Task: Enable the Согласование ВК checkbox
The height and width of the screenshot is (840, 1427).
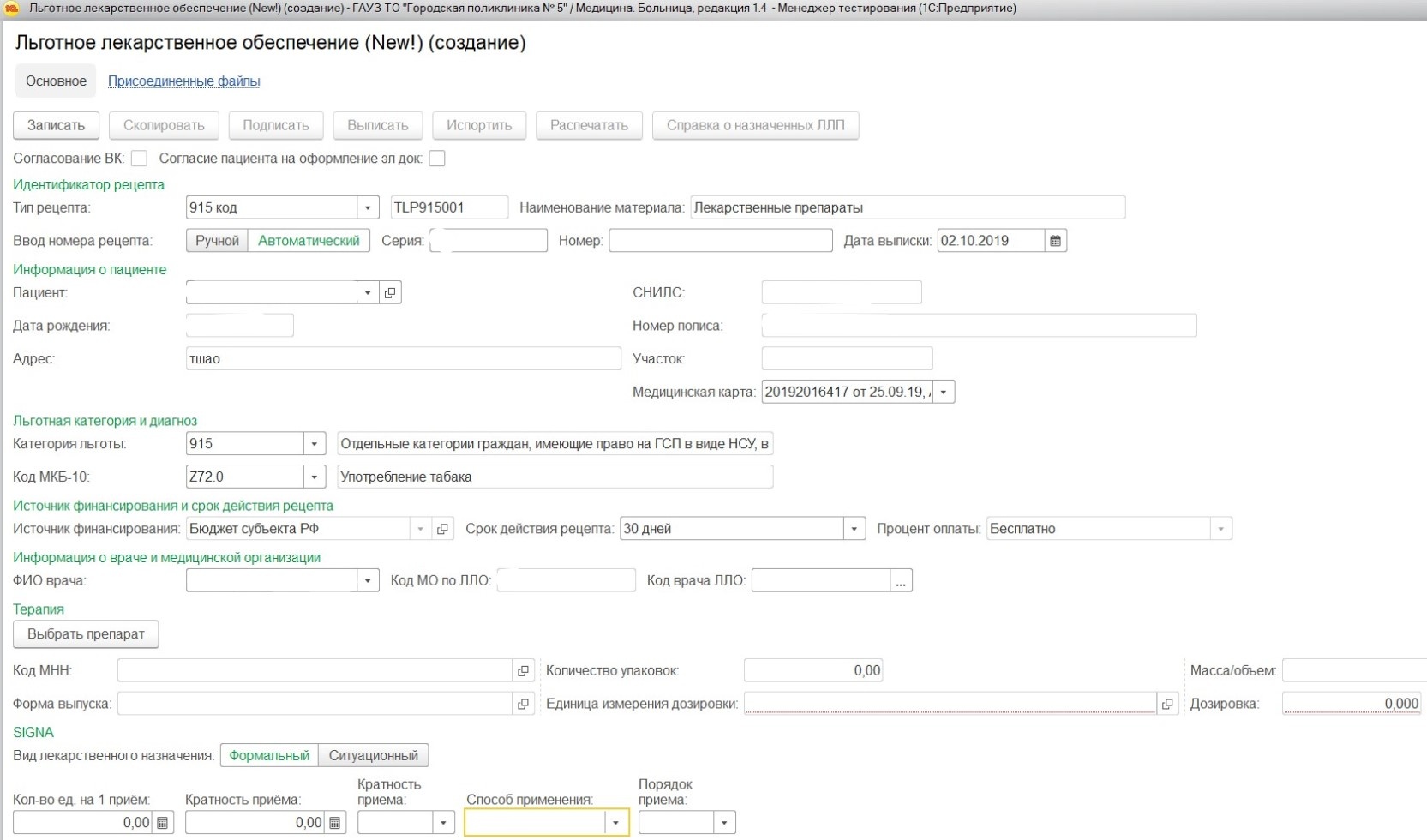Action: click(140, 159)
